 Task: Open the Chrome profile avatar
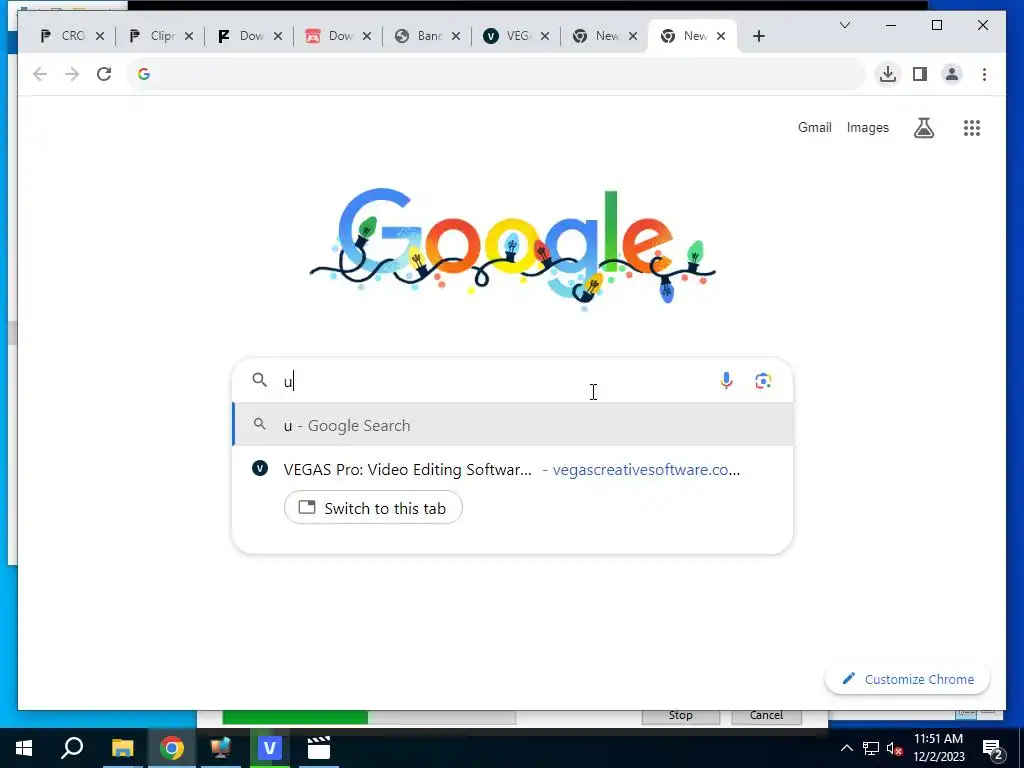pyautogui.click(x=952, y=74)
